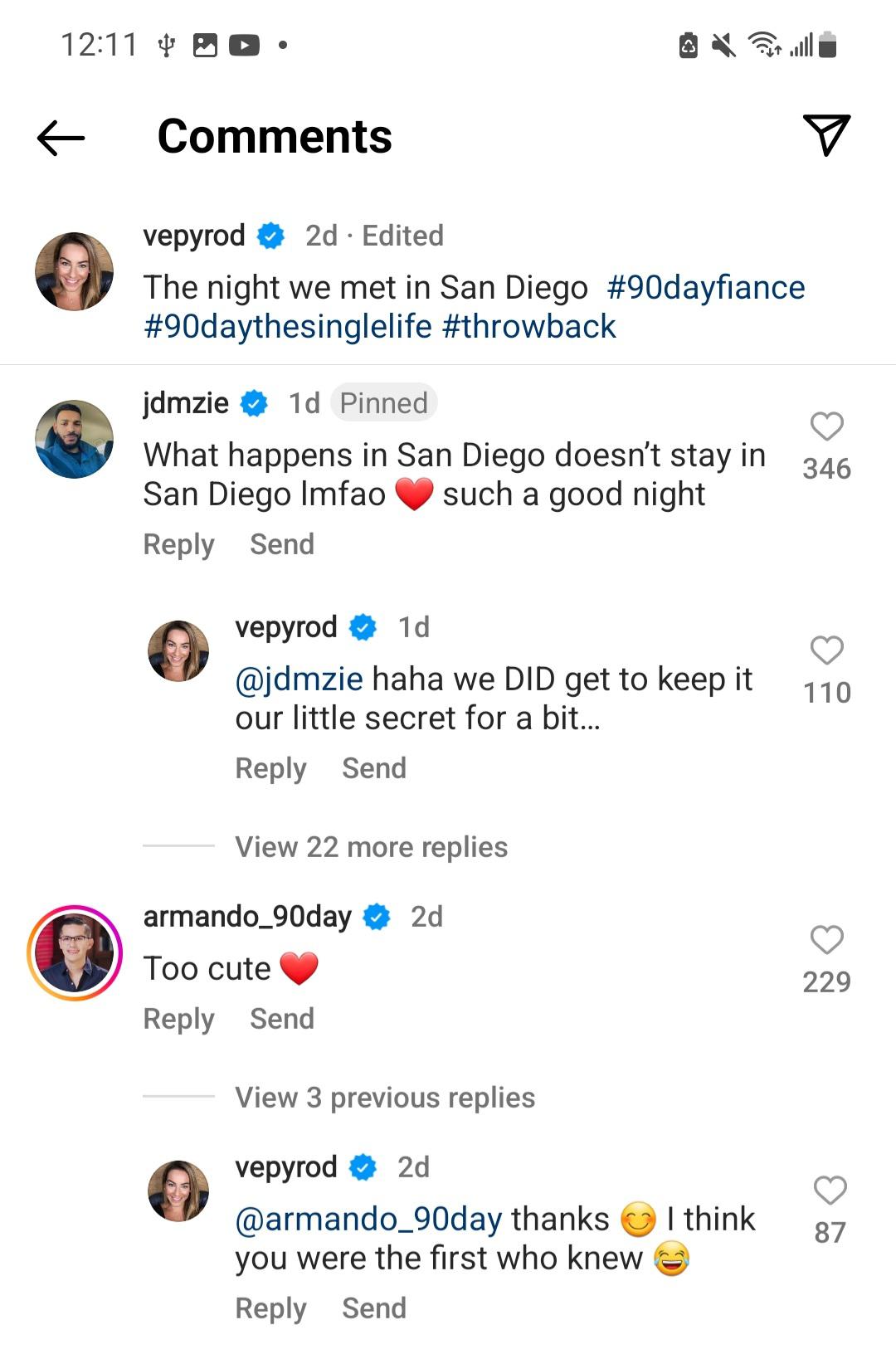Screen dimensions: 896x1349
Task: Like armando_90day's Too cute comment
Action: (826, 940)
